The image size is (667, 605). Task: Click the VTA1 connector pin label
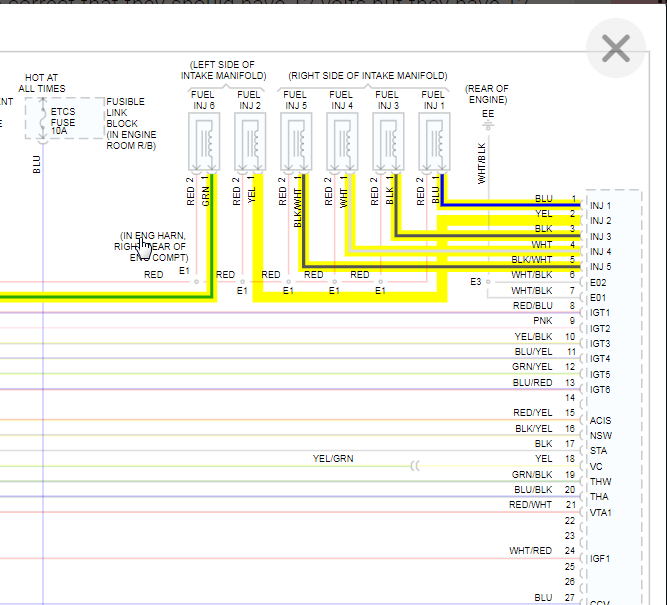click(x=601, y=512)
